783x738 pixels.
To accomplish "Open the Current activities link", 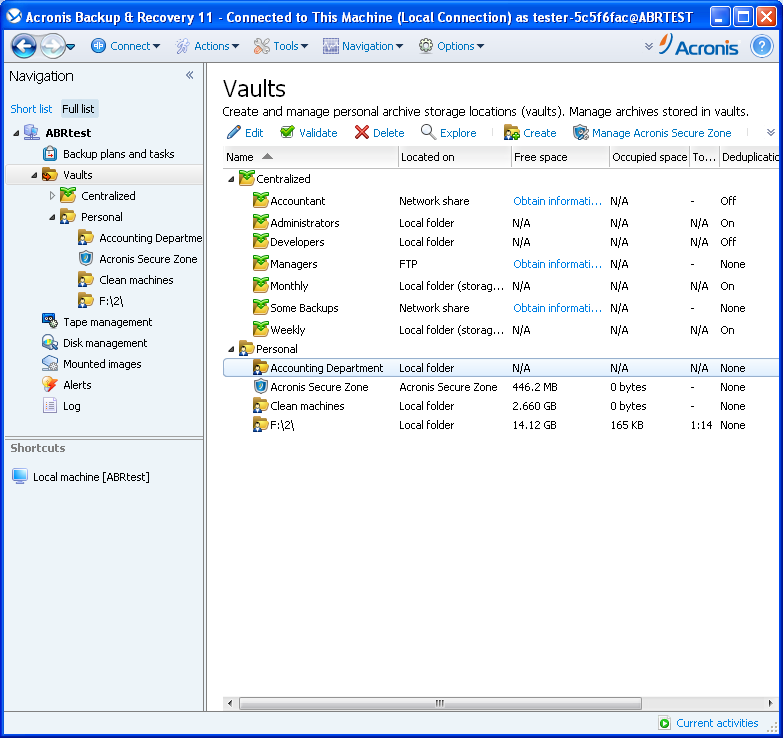I will pyautogui.click(x=717, y=723).
